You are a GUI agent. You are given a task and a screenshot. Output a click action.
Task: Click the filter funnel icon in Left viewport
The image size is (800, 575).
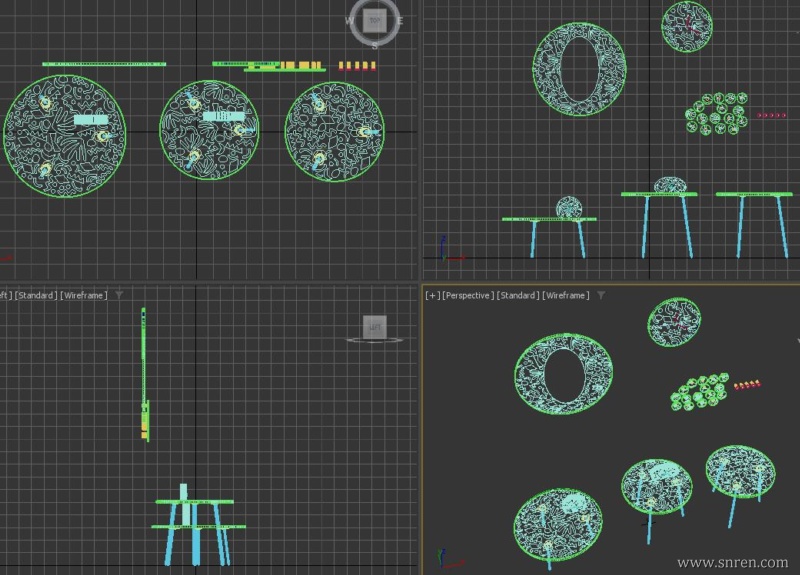(119, 295)
